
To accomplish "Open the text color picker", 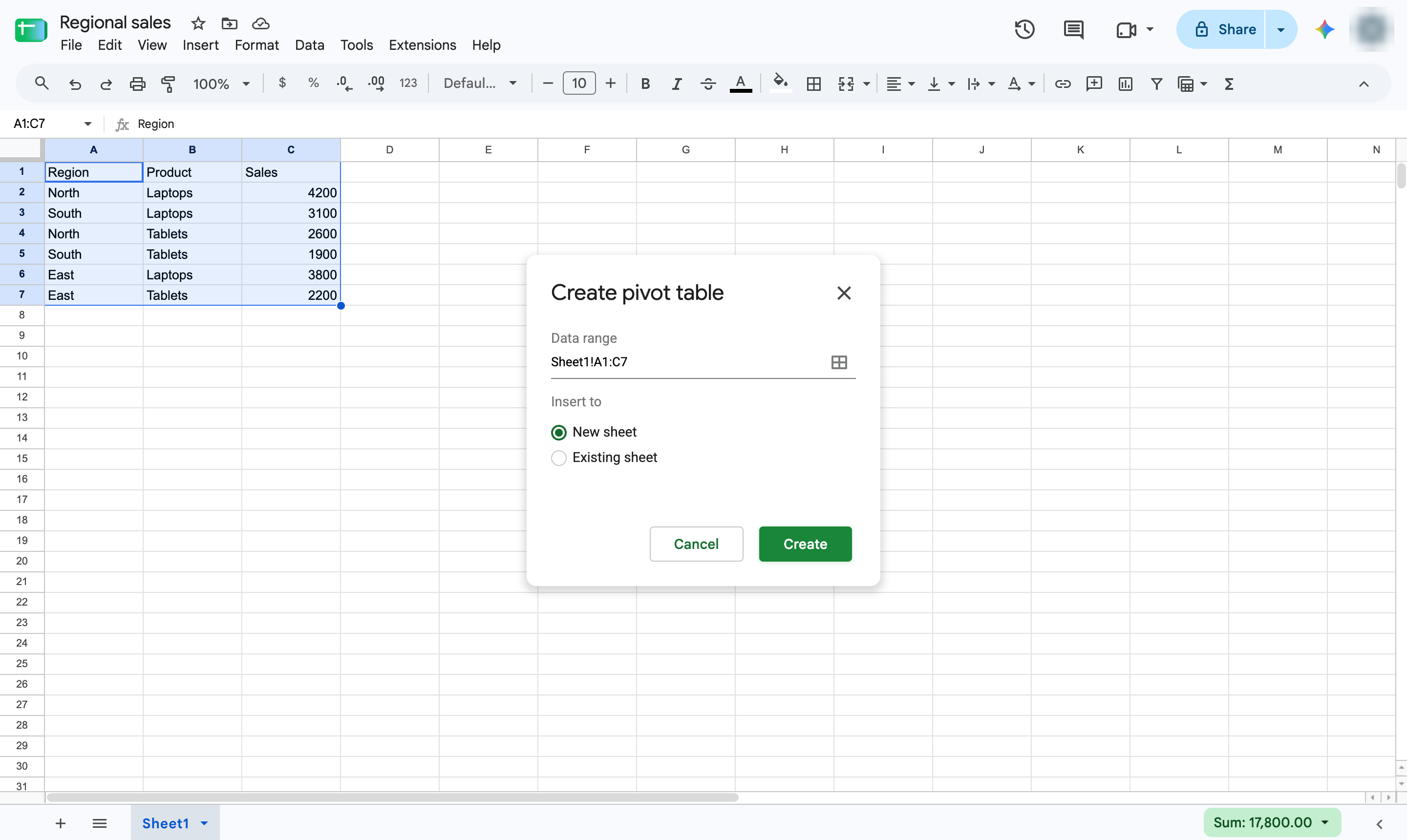I will (740, 84).
